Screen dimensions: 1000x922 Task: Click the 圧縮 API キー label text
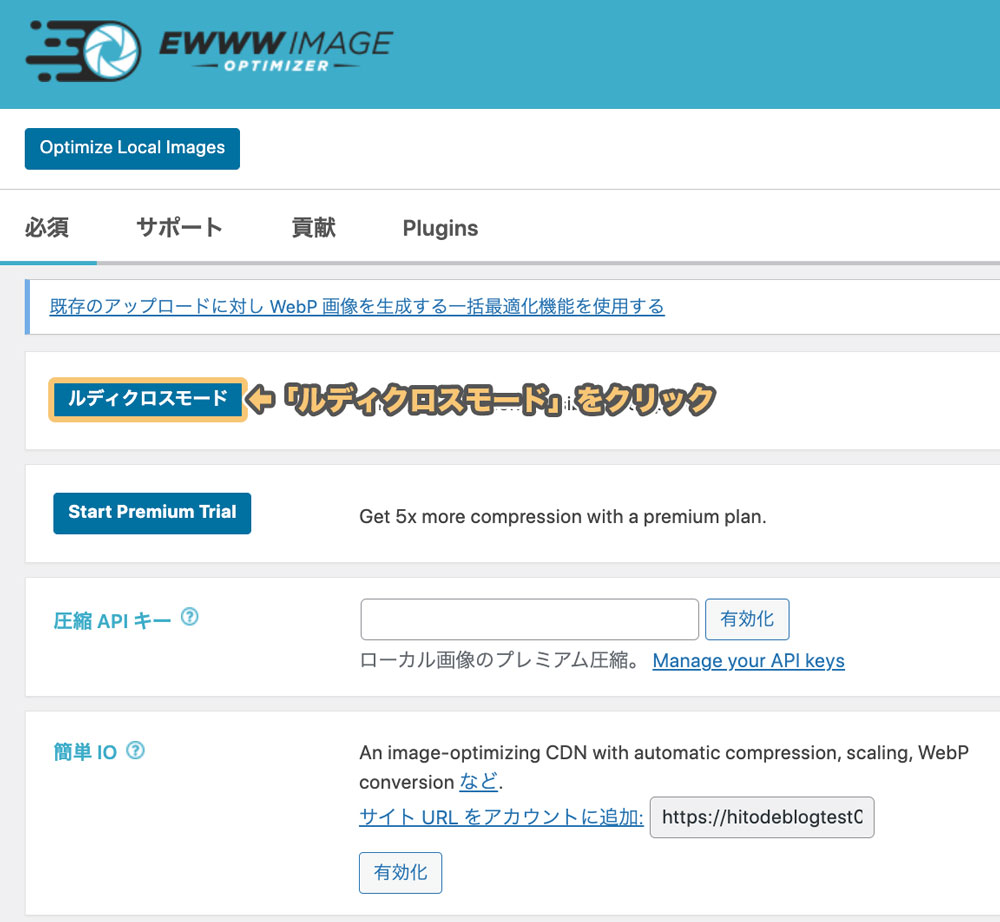tap(112, 620)
